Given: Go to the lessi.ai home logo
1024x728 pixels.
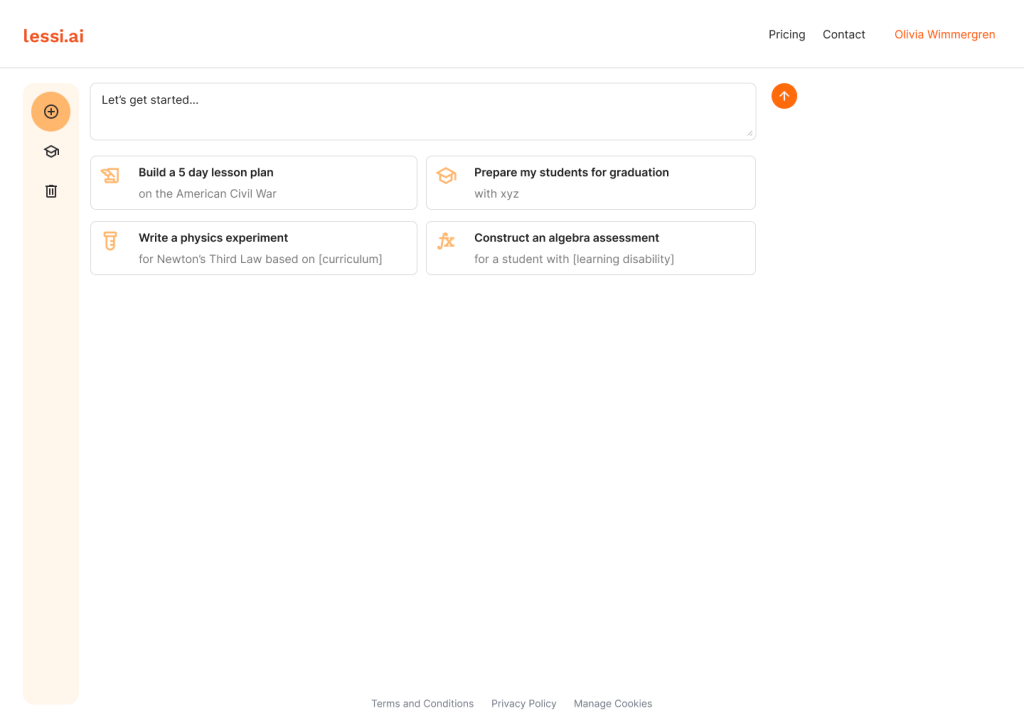Looking at the screenshot, I should pos(53,35).
